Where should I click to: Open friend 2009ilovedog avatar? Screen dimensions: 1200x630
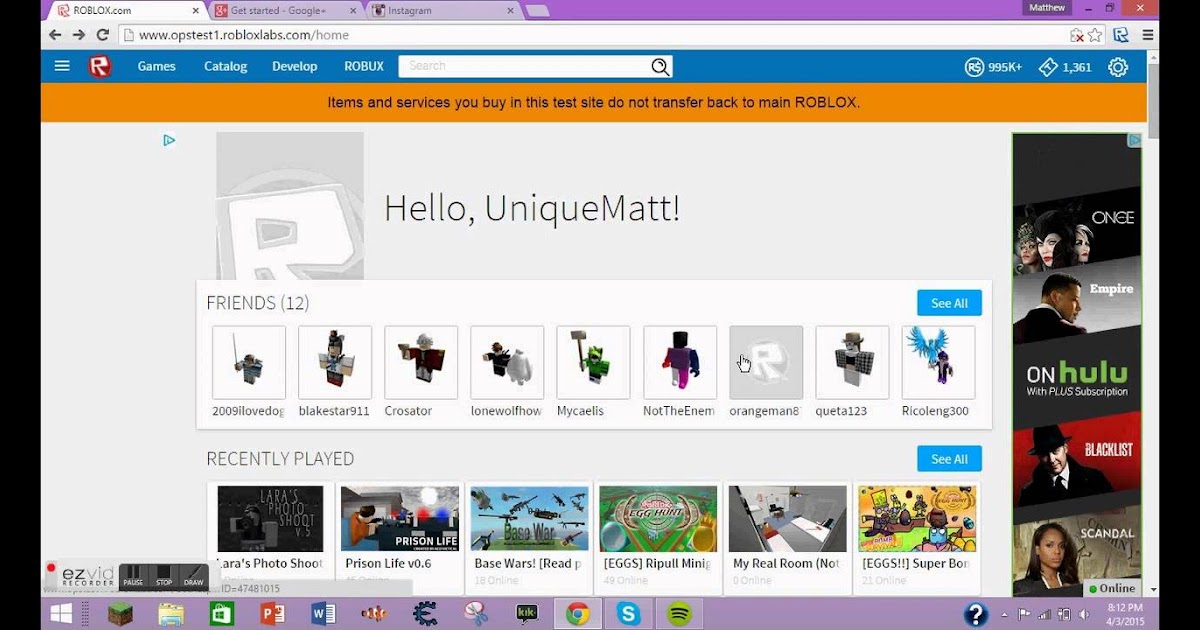point(249,362)
